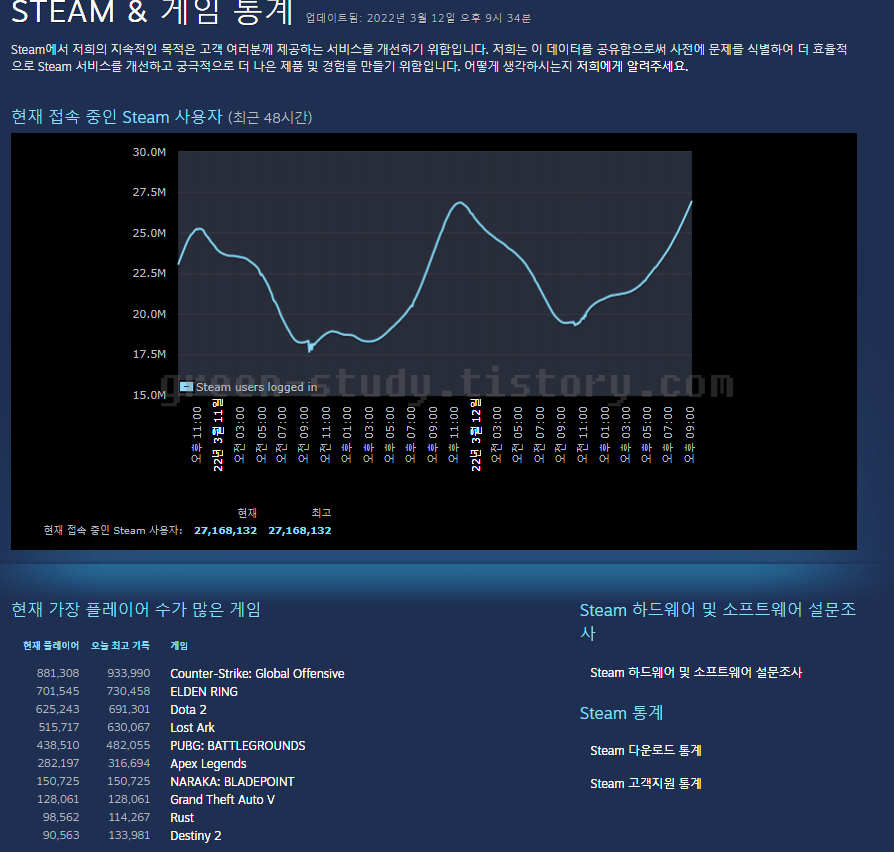The image size is (894, 852).
Task: Click current player count 438,510
Action: tap(58, 745)
